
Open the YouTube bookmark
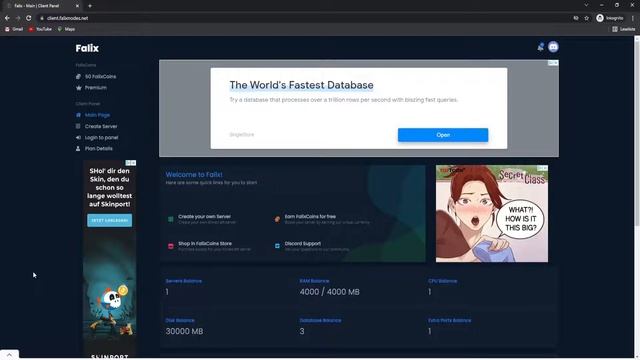40,29
